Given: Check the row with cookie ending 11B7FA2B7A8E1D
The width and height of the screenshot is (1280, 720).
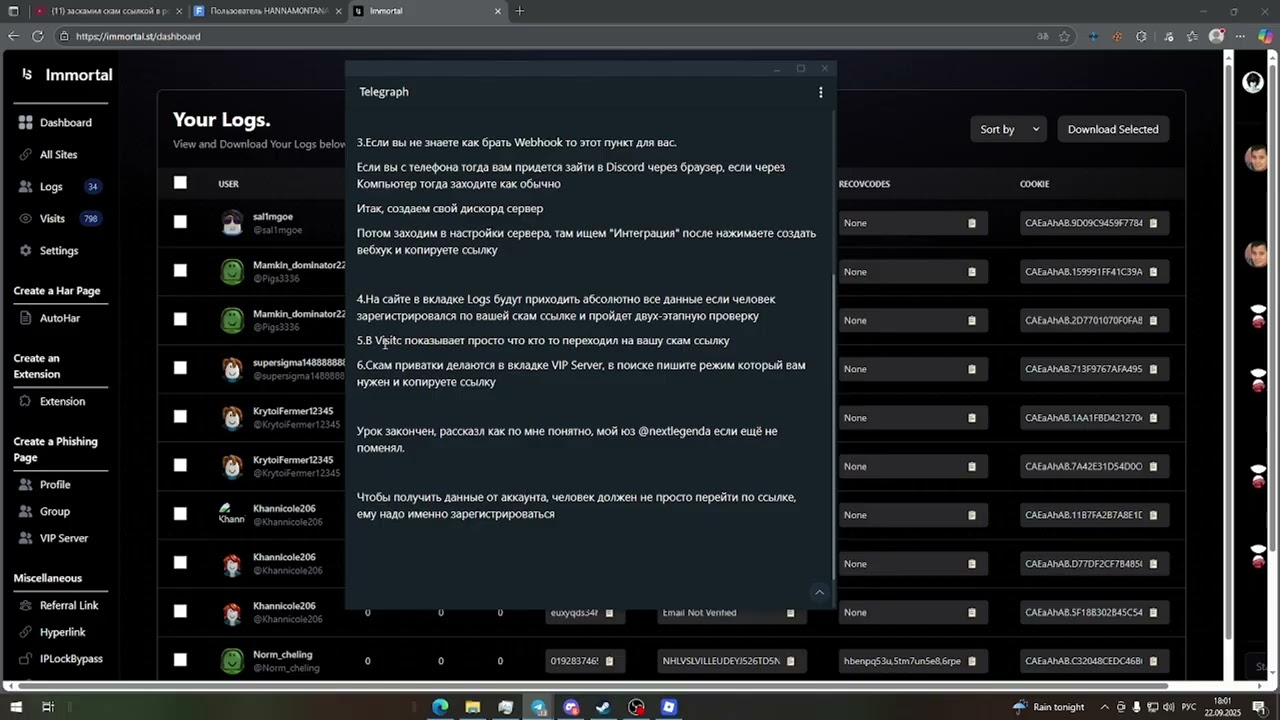Looking at the screenshot, I should (x=180, y=514).
